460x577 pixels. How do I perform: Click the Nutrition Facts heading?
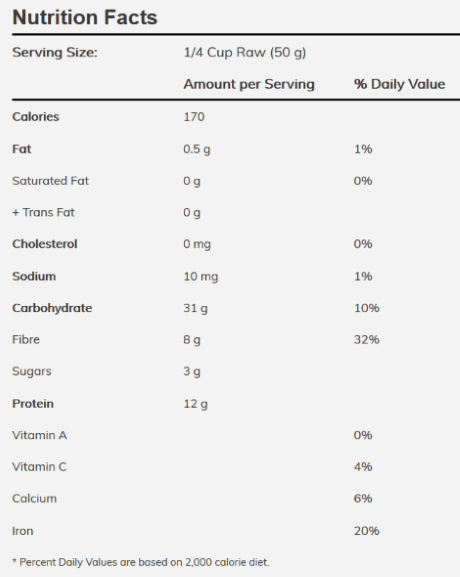(85, 17)
